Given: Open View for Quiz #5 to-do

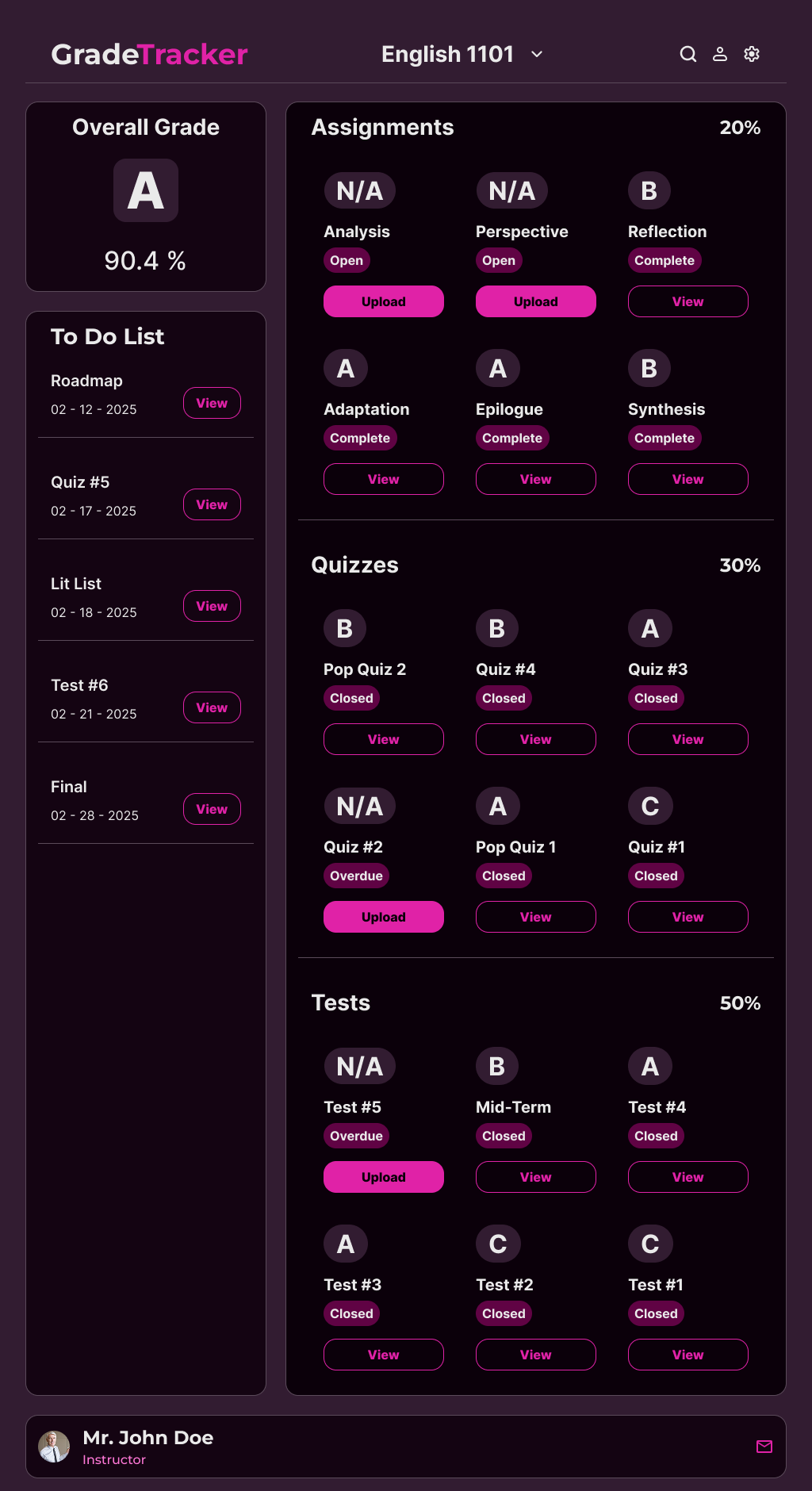Looking at the screenshot, I should (x=212, y=504).
